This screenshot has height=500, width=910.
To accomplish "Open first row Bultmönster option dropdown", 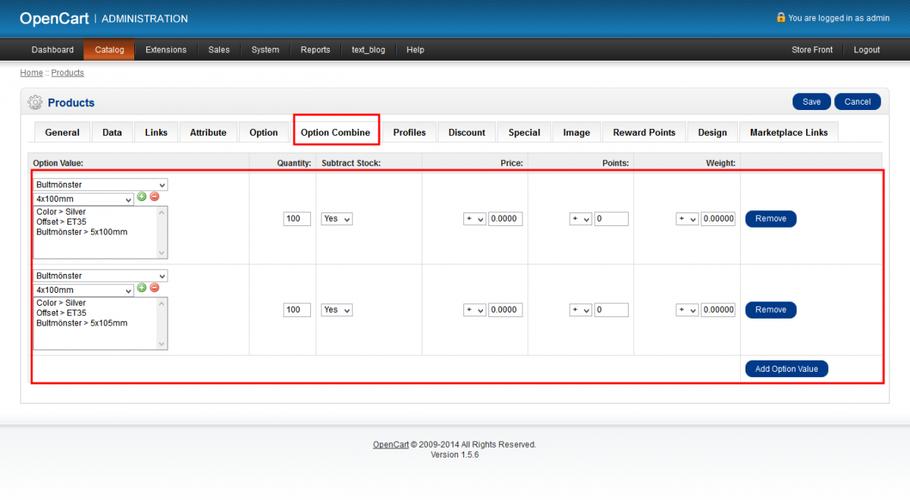I will point(100,185).
